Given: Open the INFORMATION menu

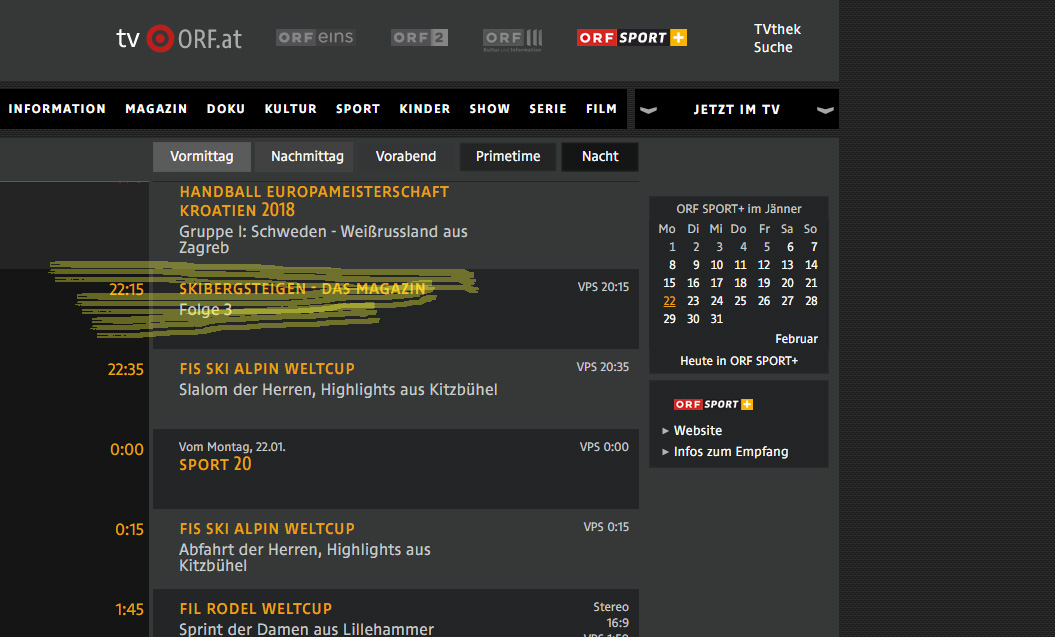Looking at the screenshot, I should 57,109.
